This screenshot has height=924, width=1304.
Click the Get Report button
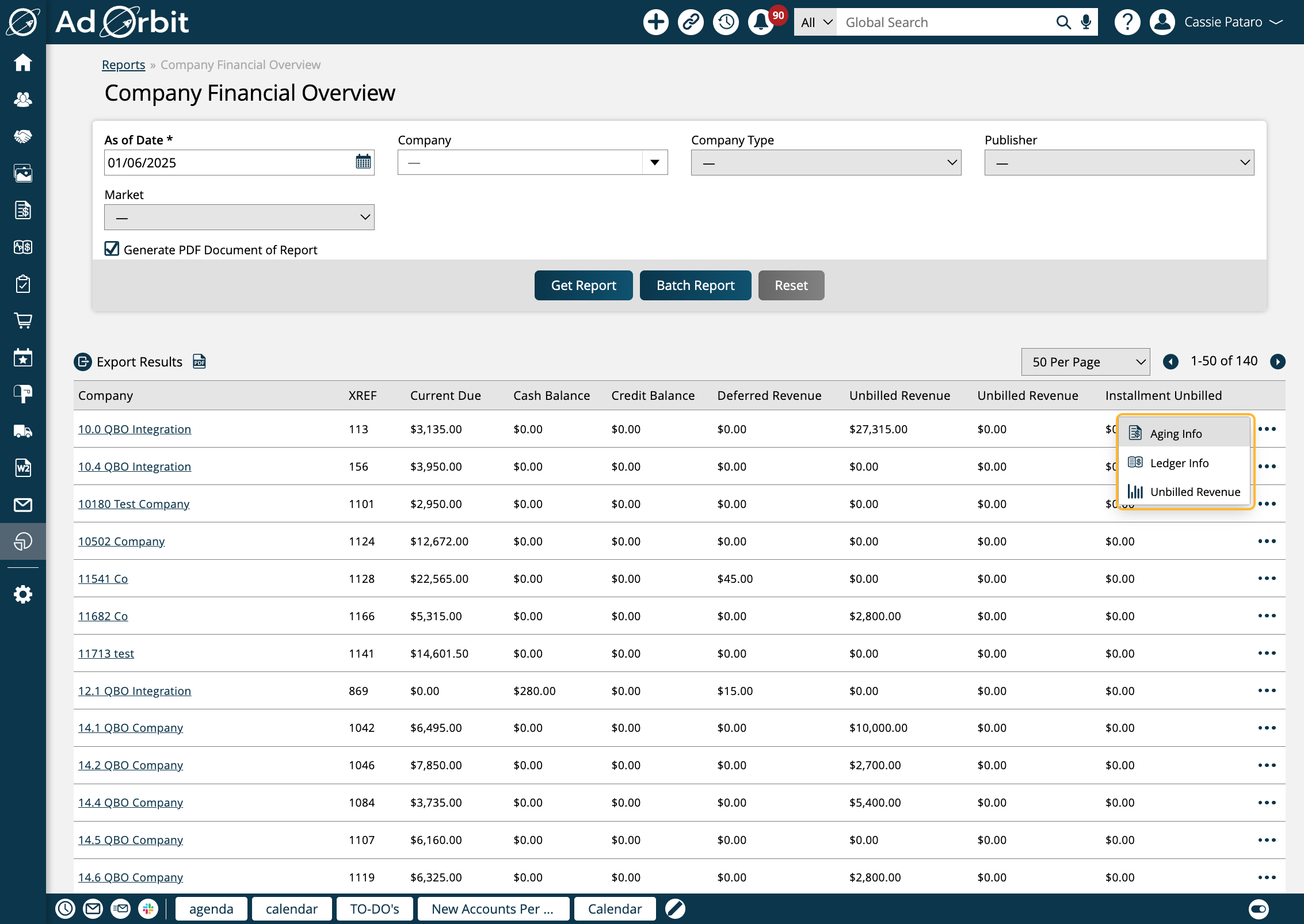583,285
